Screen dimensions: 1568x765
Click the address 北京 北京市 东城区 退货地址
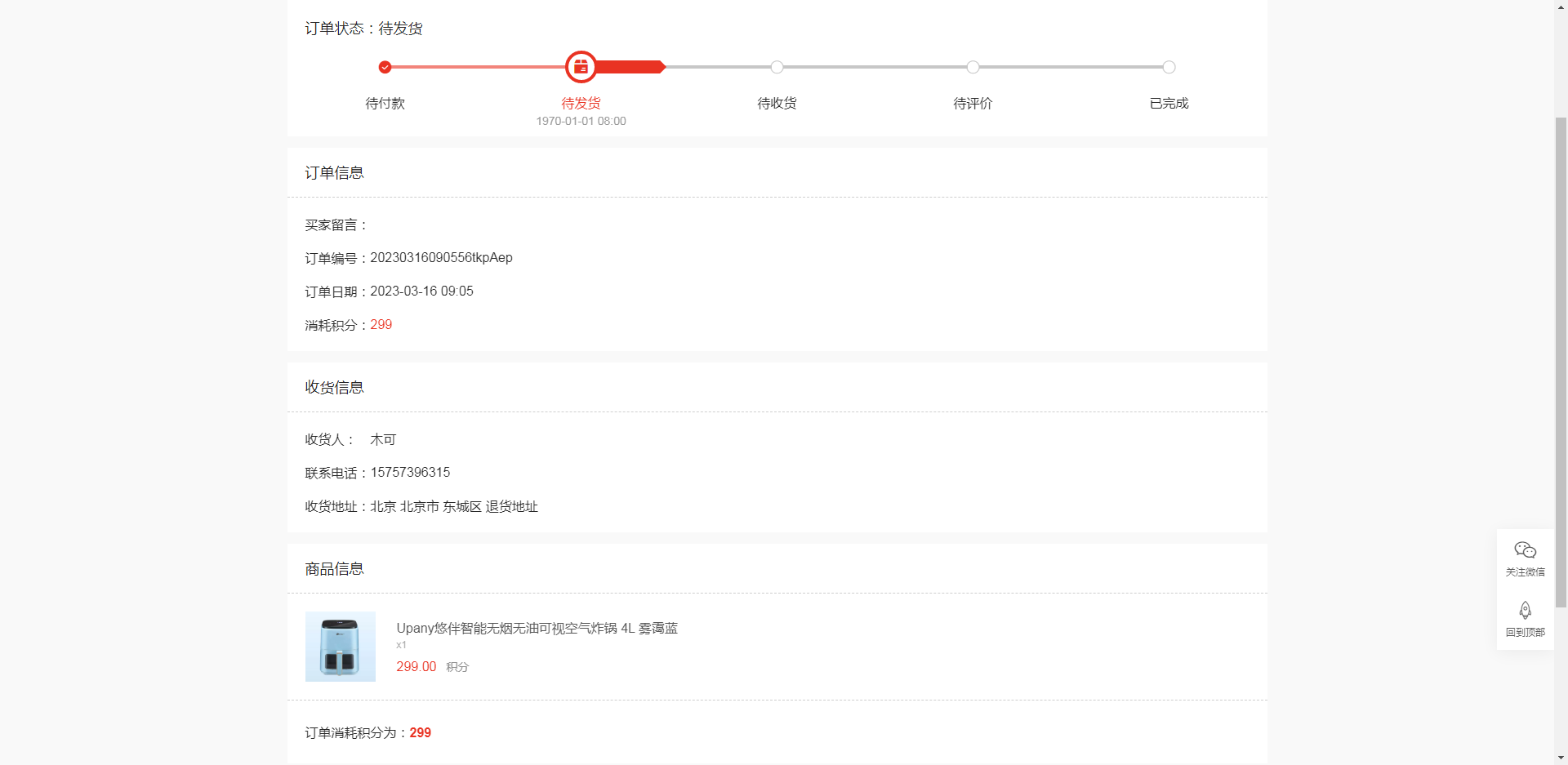[x=454, y=506]
